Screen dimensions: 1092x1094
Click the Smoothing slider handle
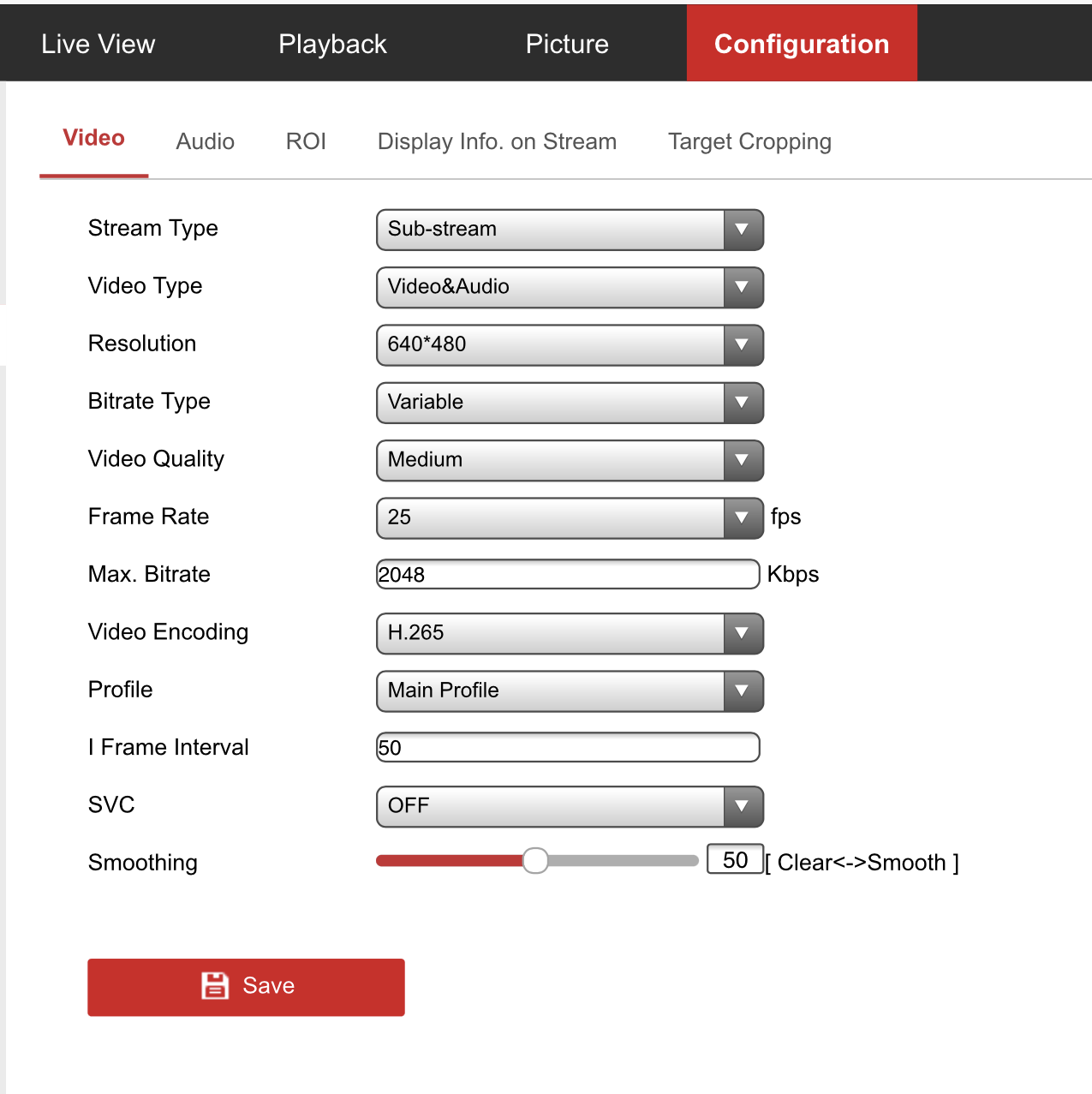coord(535,861)
